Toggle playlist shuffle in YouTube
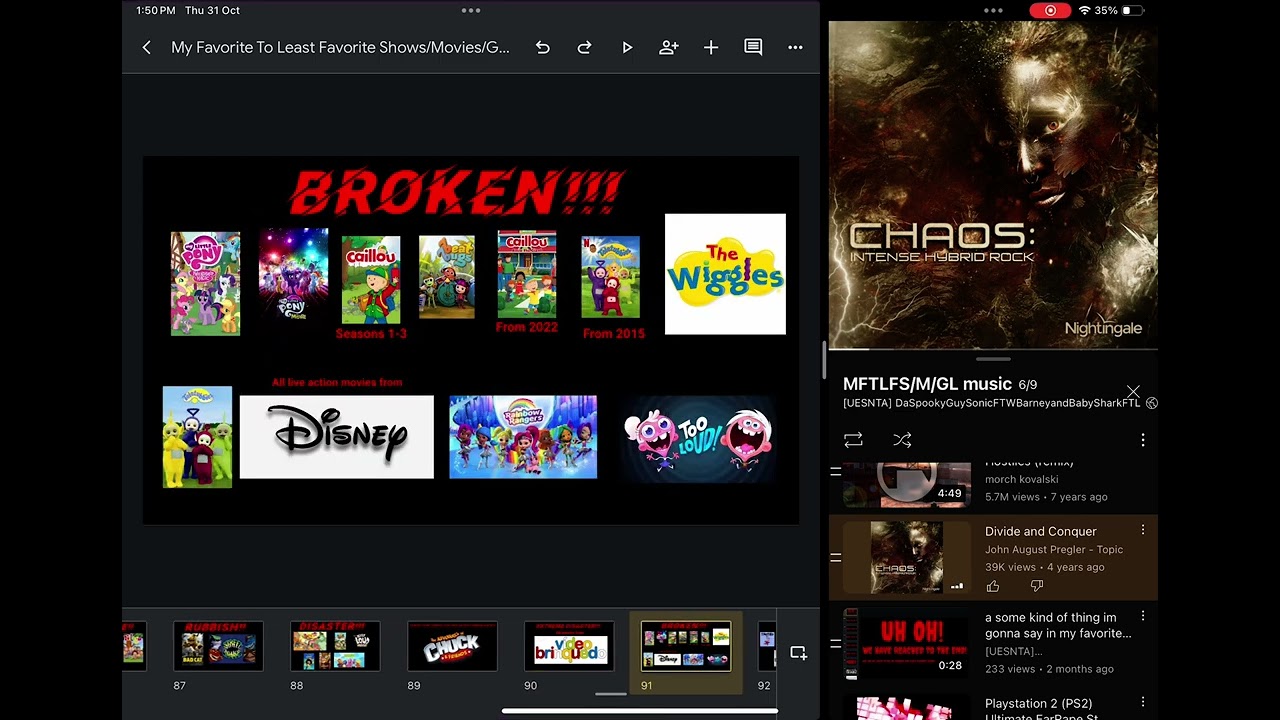Viewport: 1280px width, 720px height. click(x=902, y=440)
